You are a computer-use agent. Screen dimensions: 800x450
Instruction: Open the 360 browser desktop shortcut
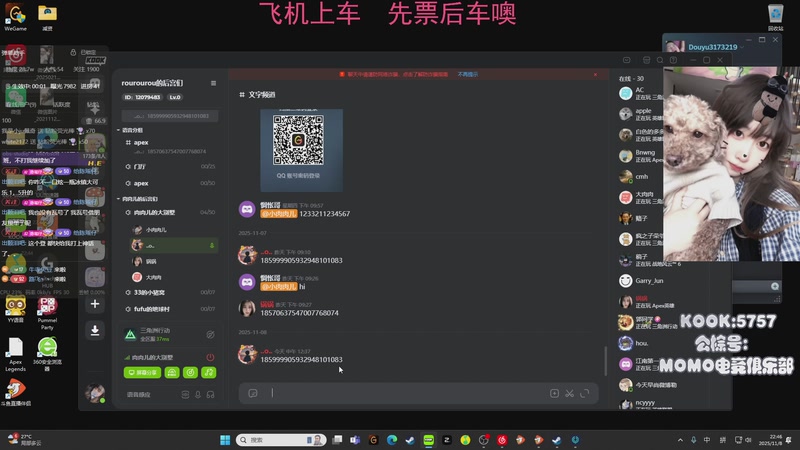(x=47, y=354)
